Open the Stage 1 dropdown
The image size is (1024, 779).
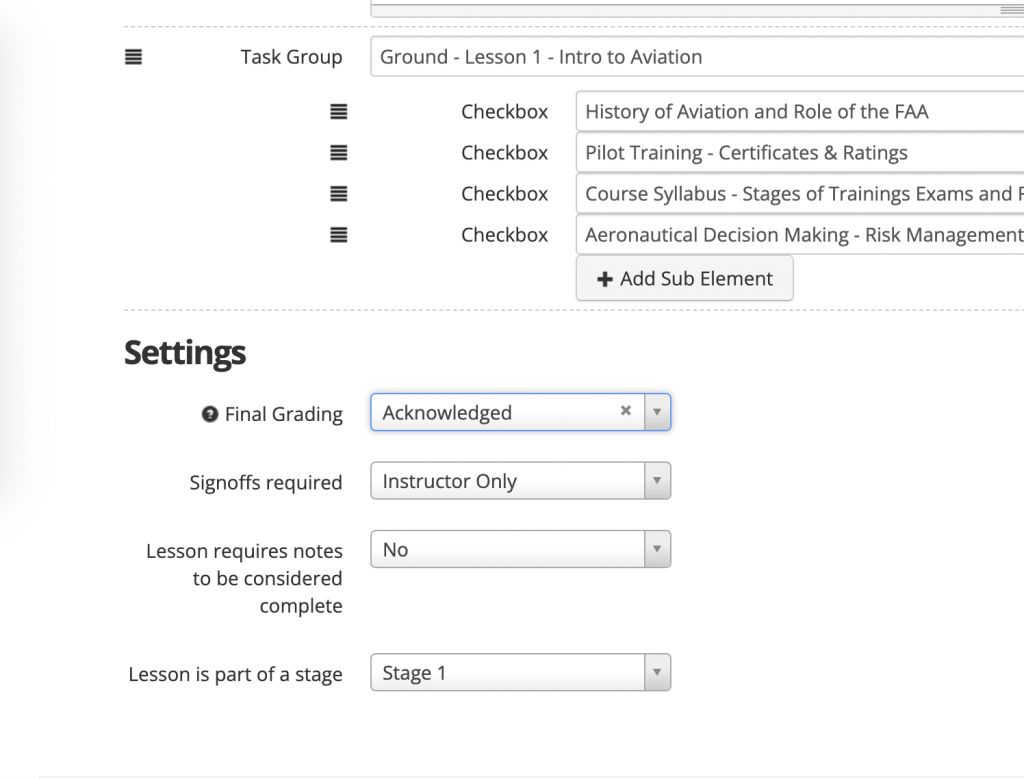click(657, 673)
